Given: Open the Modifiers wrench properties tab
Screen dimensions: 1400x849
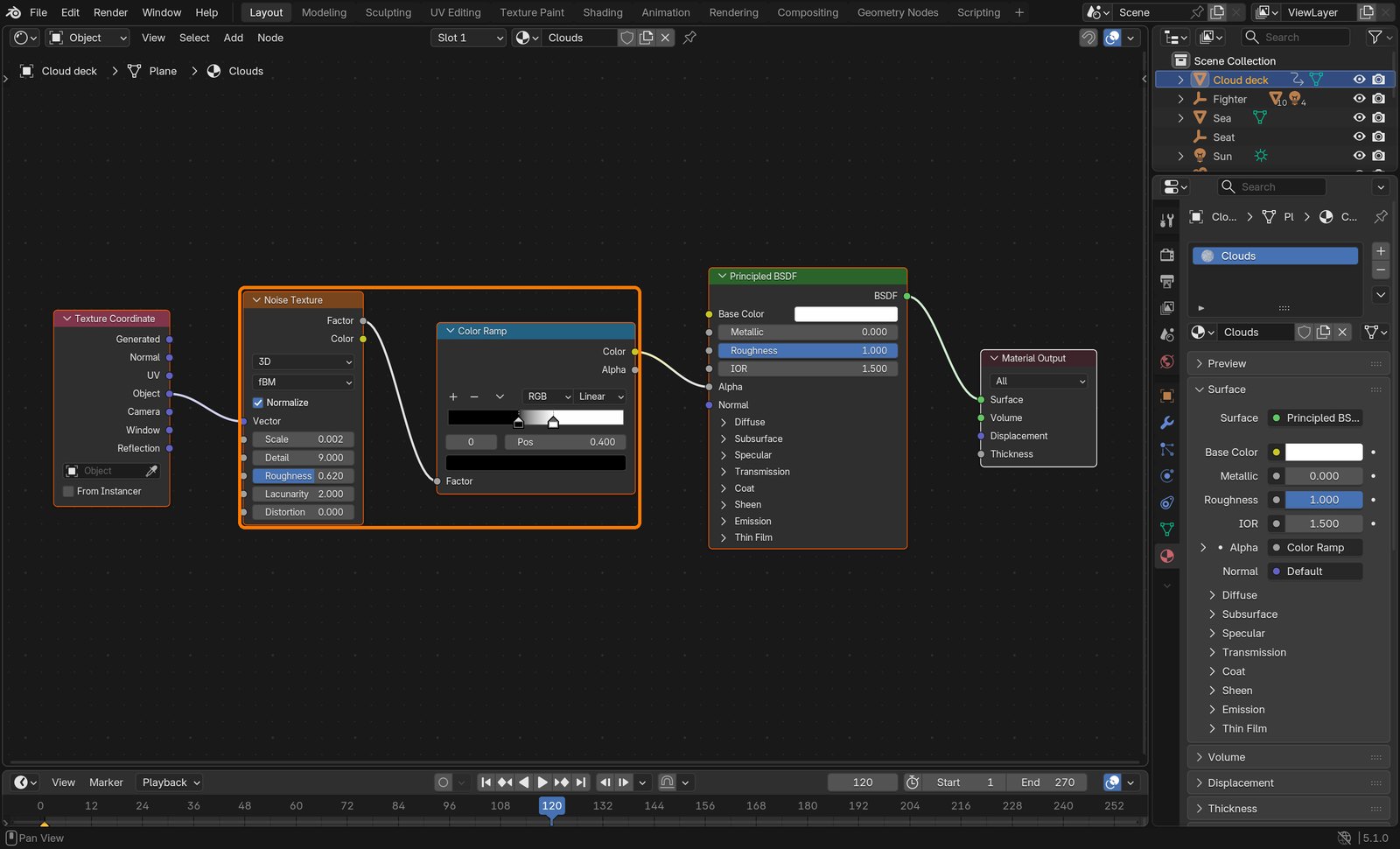Looking at the screenshot, I should [x=1166, y=423].
